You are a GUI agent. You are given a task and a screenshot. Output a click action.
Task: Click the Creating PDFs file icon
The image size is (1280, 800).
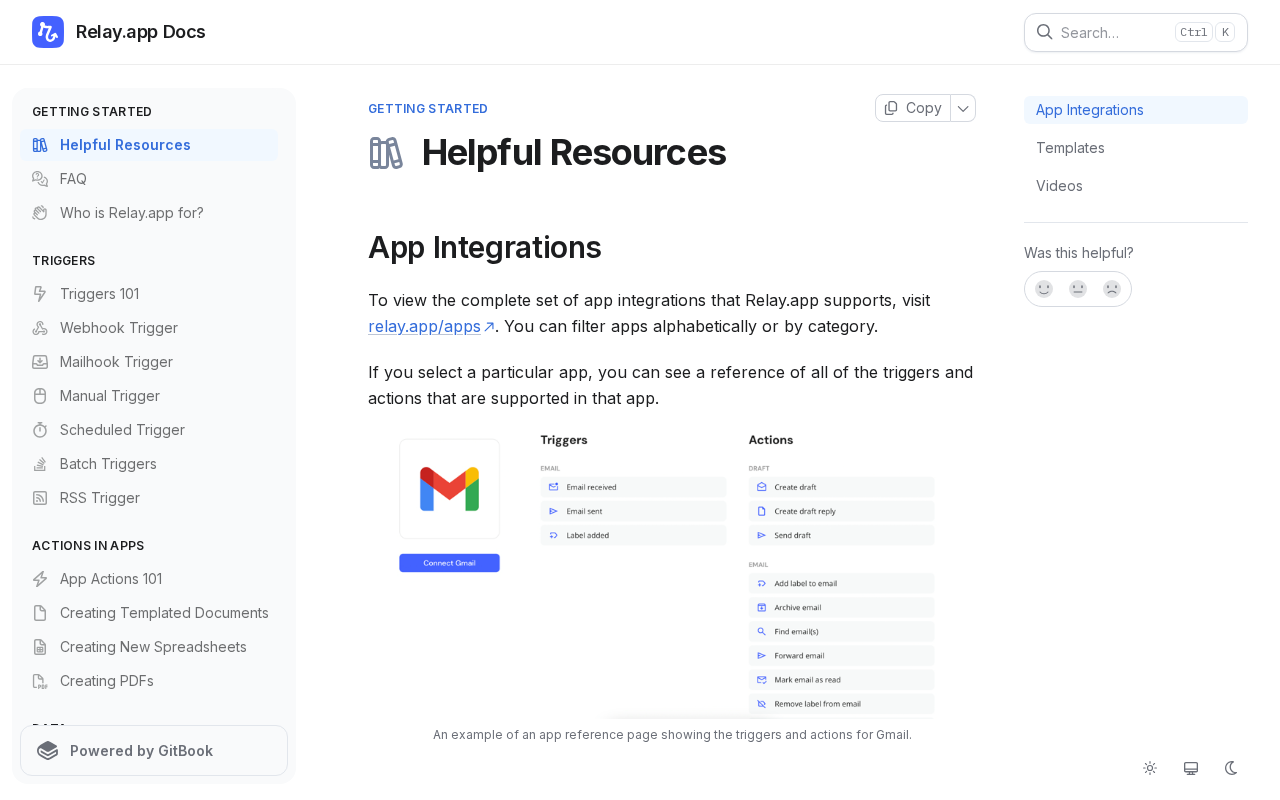point(40,681)
